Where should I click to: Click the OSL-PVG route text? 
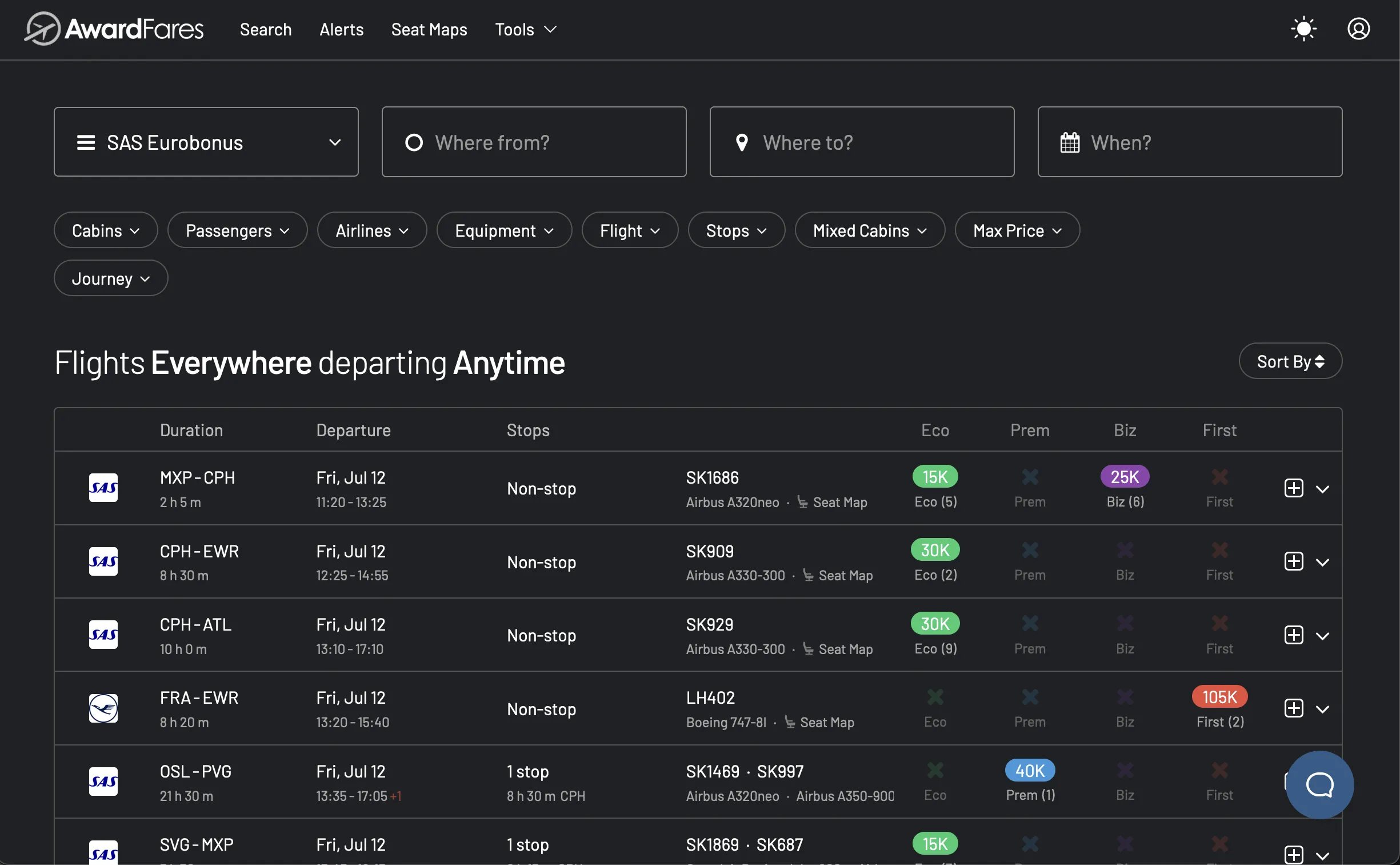click(195, 772)
